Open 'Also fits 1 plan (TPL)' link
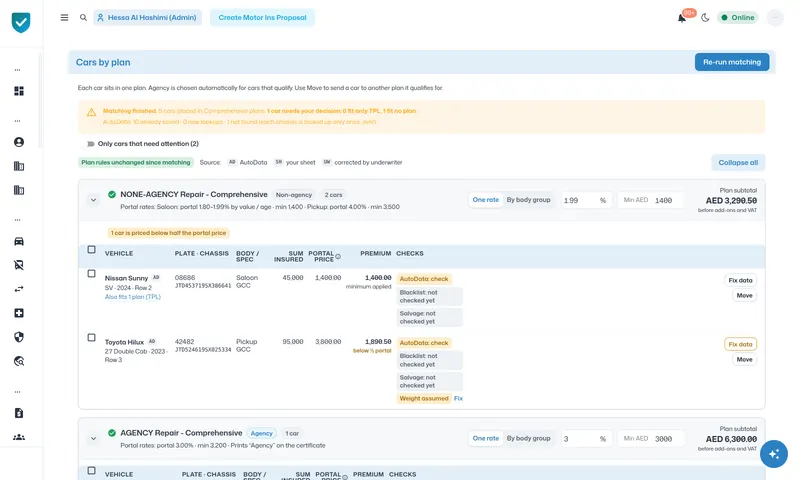The image size is (800, 480). 133,297
